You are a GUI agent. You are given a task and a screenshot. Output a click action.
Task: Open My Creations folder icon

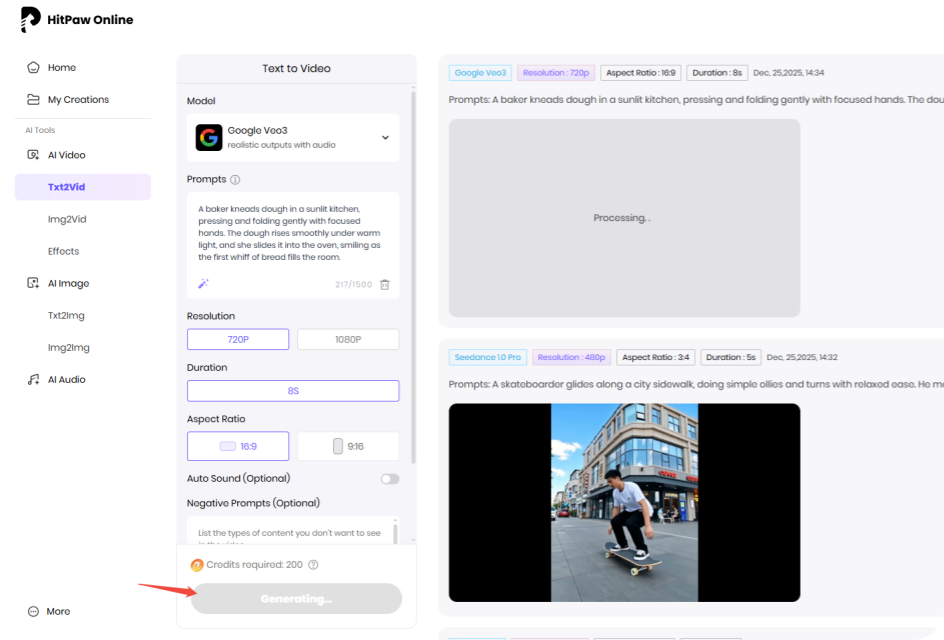[32, 99]
